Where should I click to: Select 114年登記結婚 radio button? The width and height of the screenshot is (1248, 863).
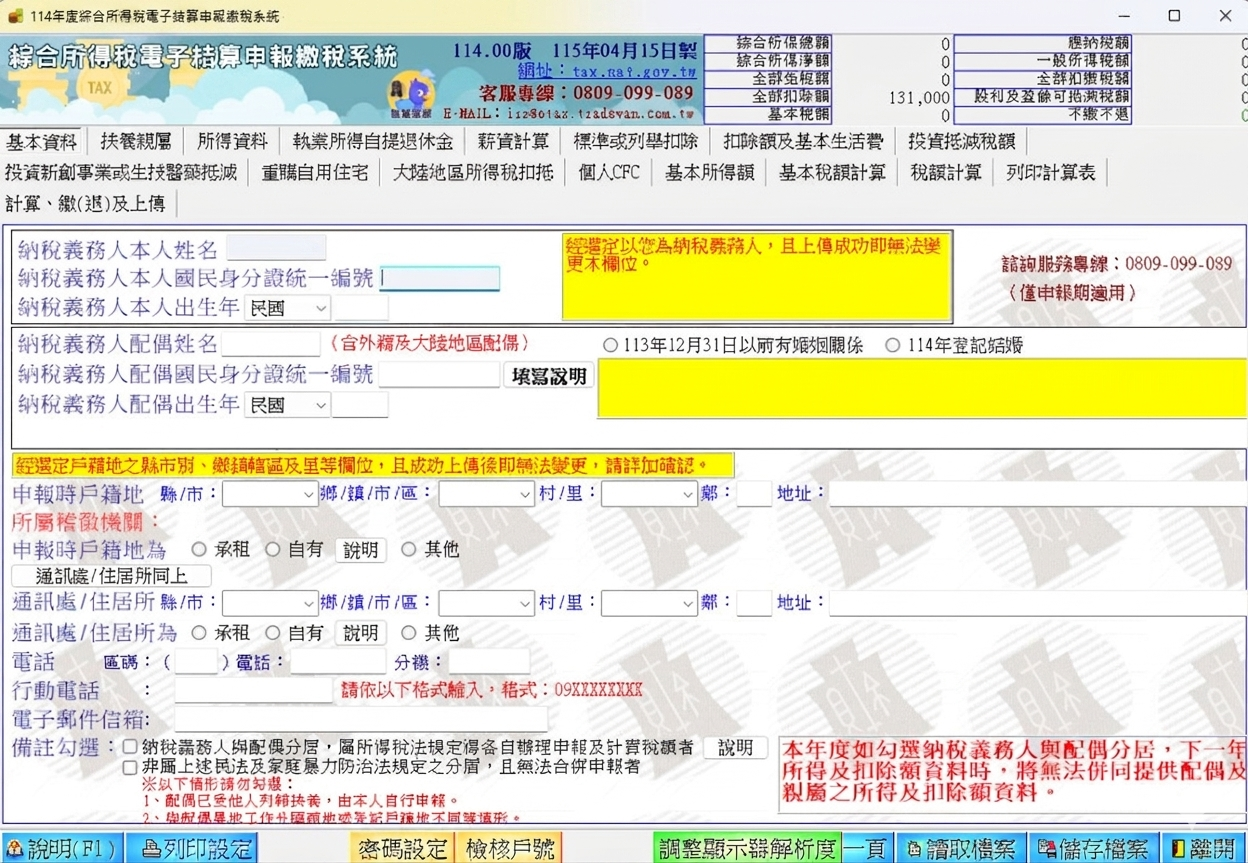pyautogui.click(x=893, y=345)
